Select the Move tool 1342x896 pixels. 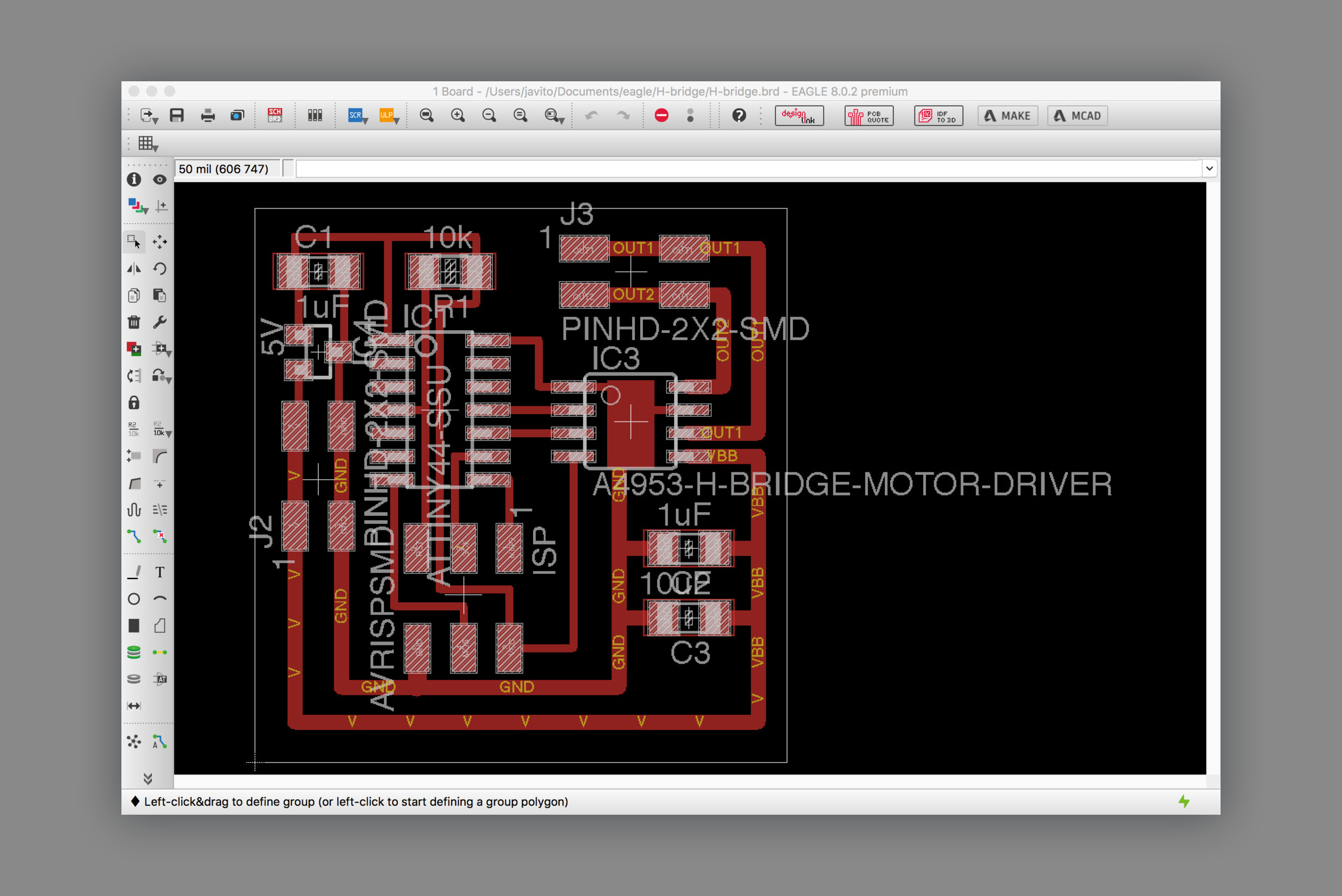pos(159,242)
